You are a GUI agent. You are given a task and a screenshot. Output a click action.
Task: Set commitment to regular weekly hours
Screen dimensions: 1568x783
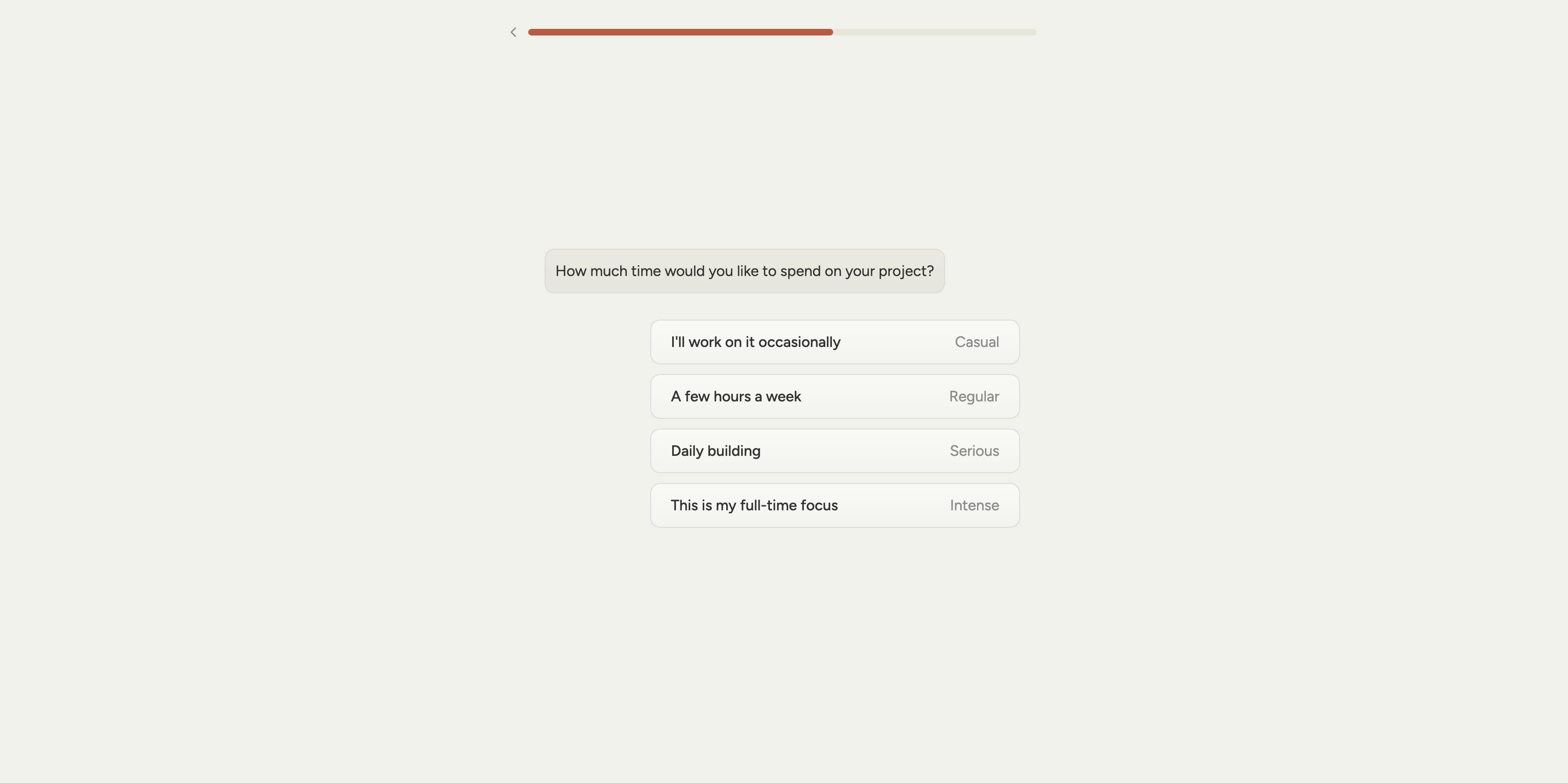coord(834,397)
